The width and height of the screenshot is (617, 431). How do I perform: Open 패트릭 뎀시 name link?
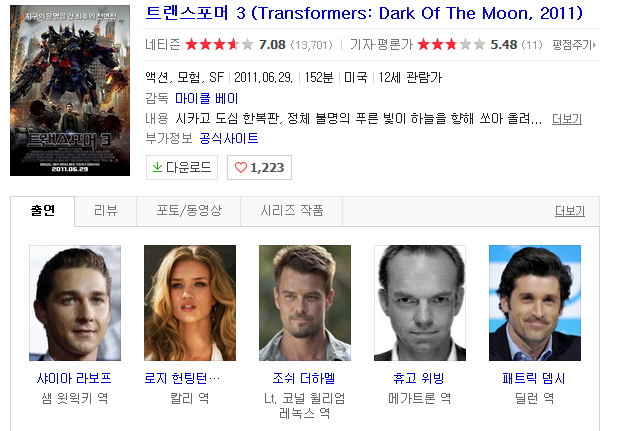click(534, 379)
